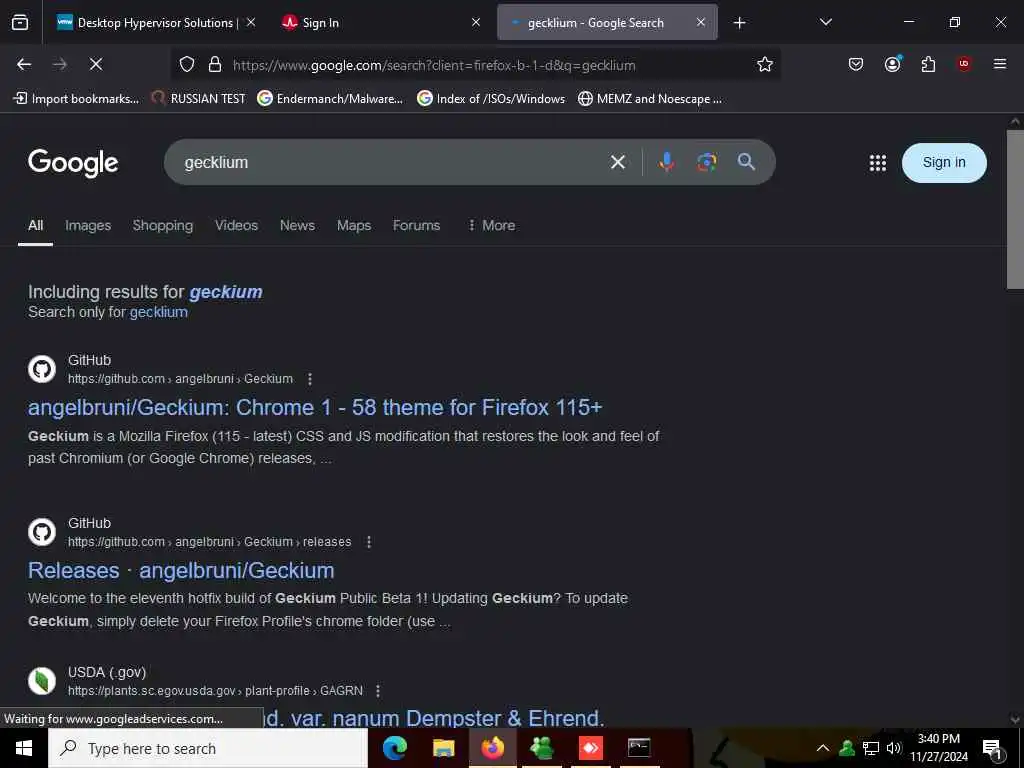Viewport: 1024px width, 768px height.
Task: Open the Index of /ISOs/Windows bookmark
Action: pos(491,99)
